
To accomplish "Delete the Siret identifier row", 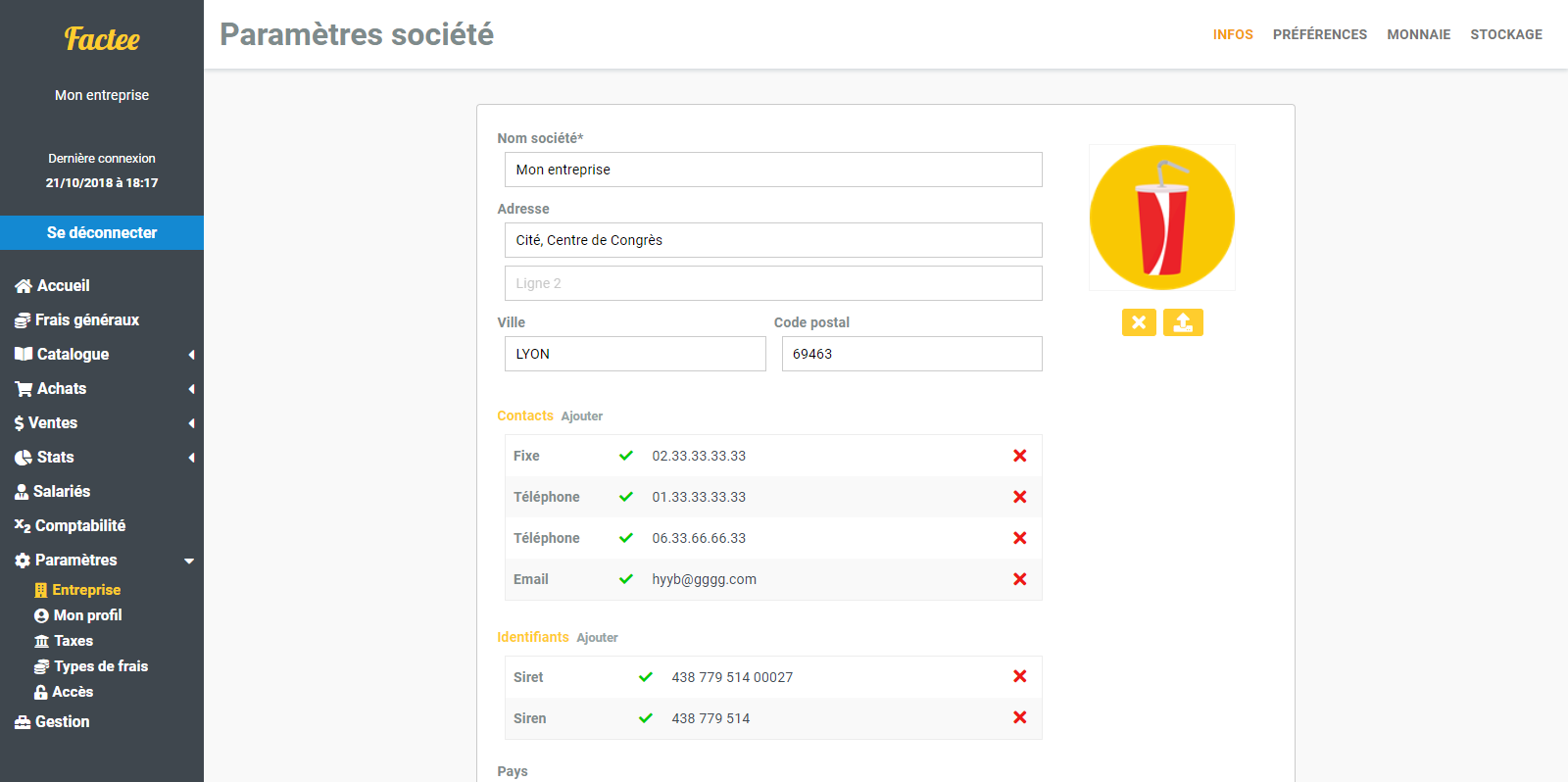I will click(1019, 677).
